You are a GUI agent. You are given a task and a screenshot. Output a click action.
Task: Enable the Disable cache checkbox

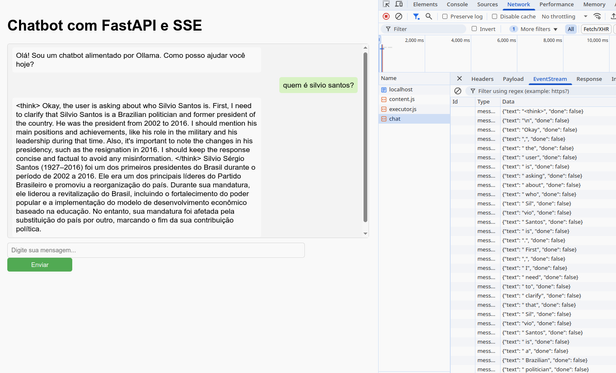click(x=495, y=17)
